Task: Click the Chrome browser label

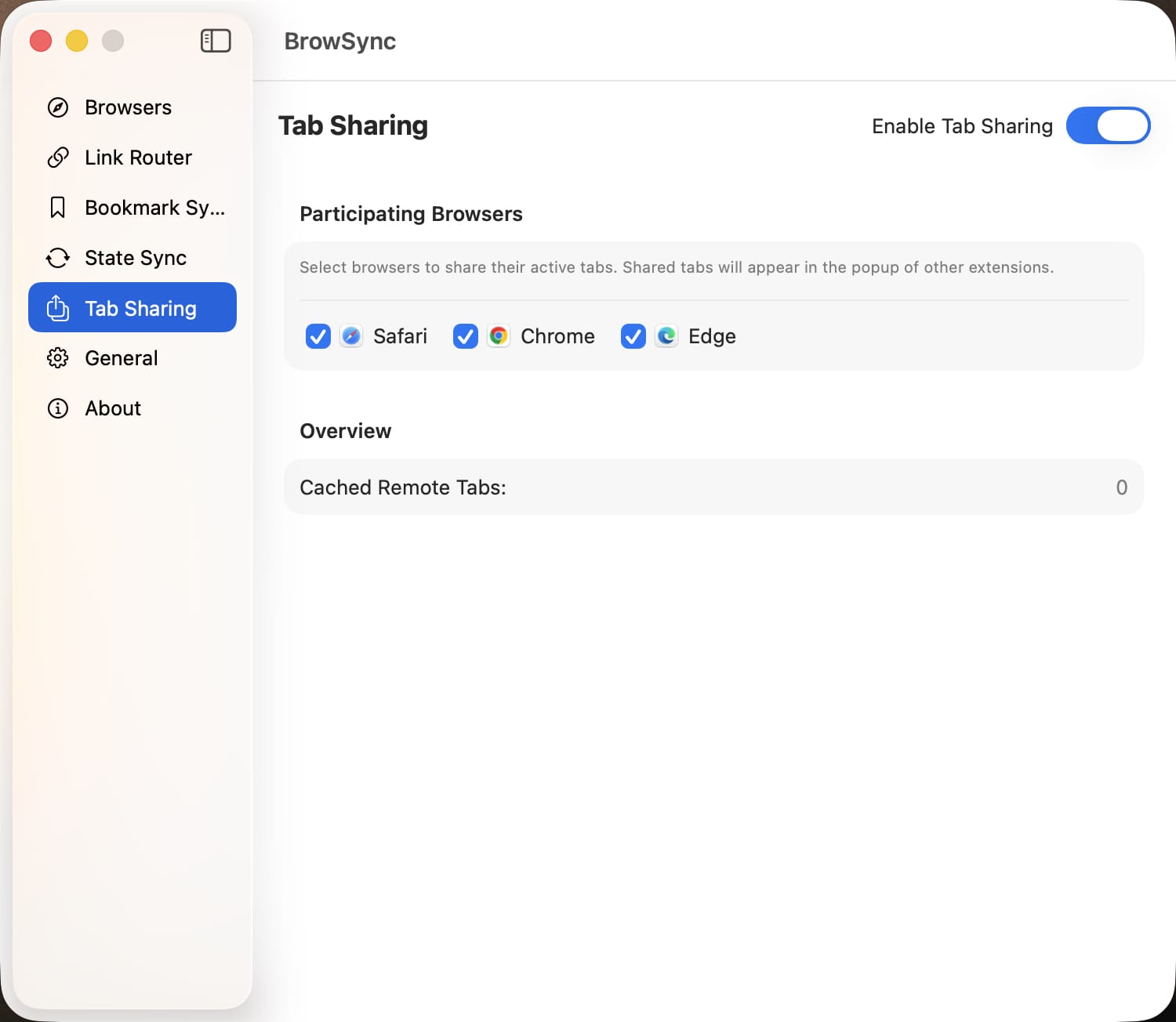Action: pos(557,336)
